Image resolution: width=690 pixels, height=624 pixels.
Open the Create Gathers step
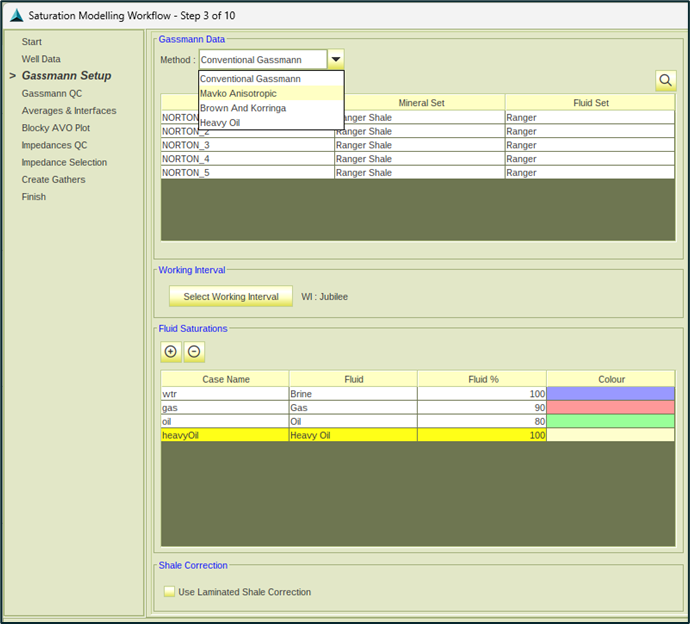(53, 180)
